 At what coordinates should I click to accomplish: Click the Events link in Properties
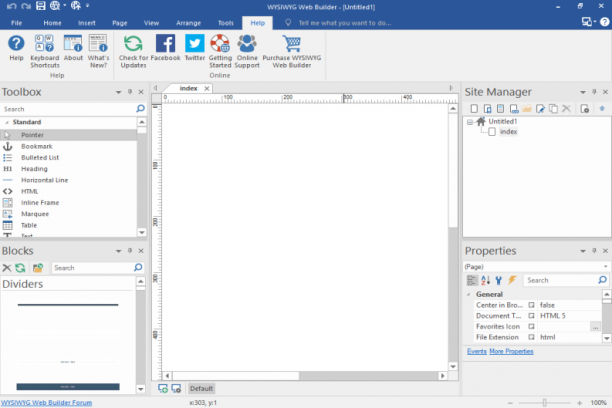pyautogui.click(x=477, y=351)
